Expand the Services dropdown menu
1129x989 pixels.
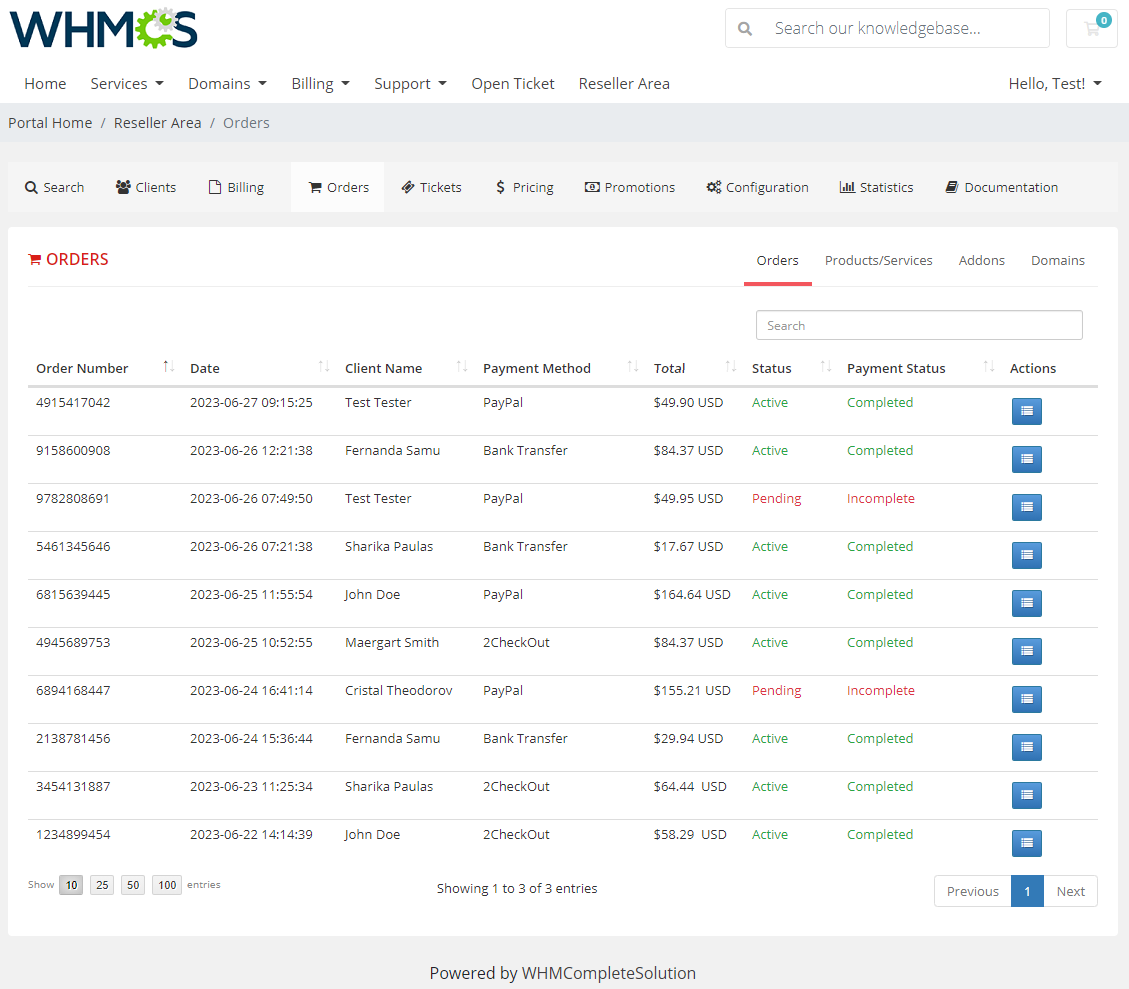tap(126, 83)
